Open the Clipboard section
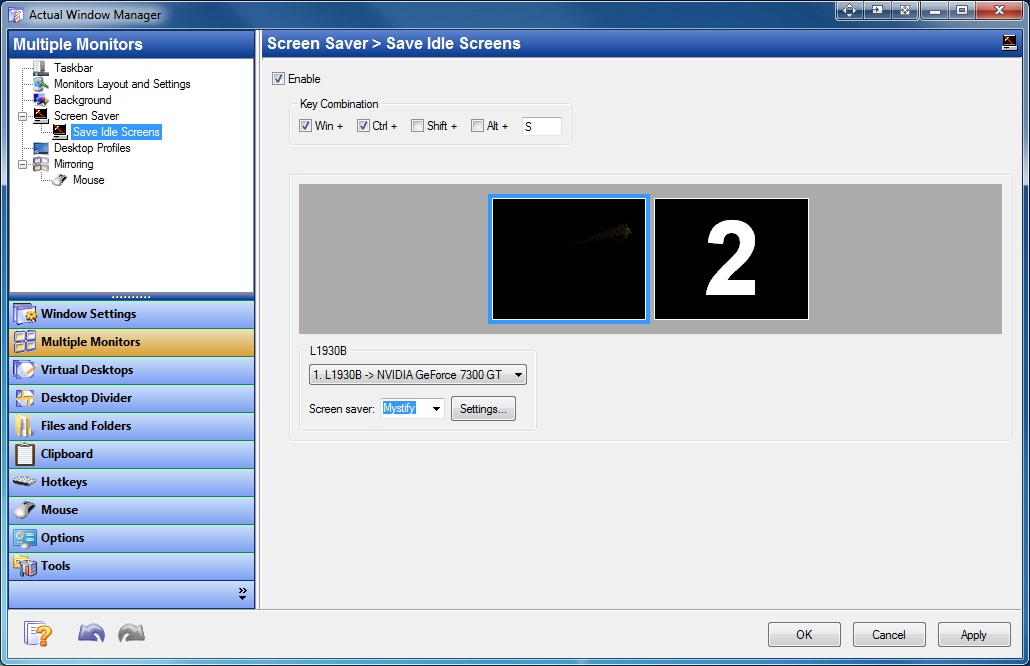 (x=131, y=454)
